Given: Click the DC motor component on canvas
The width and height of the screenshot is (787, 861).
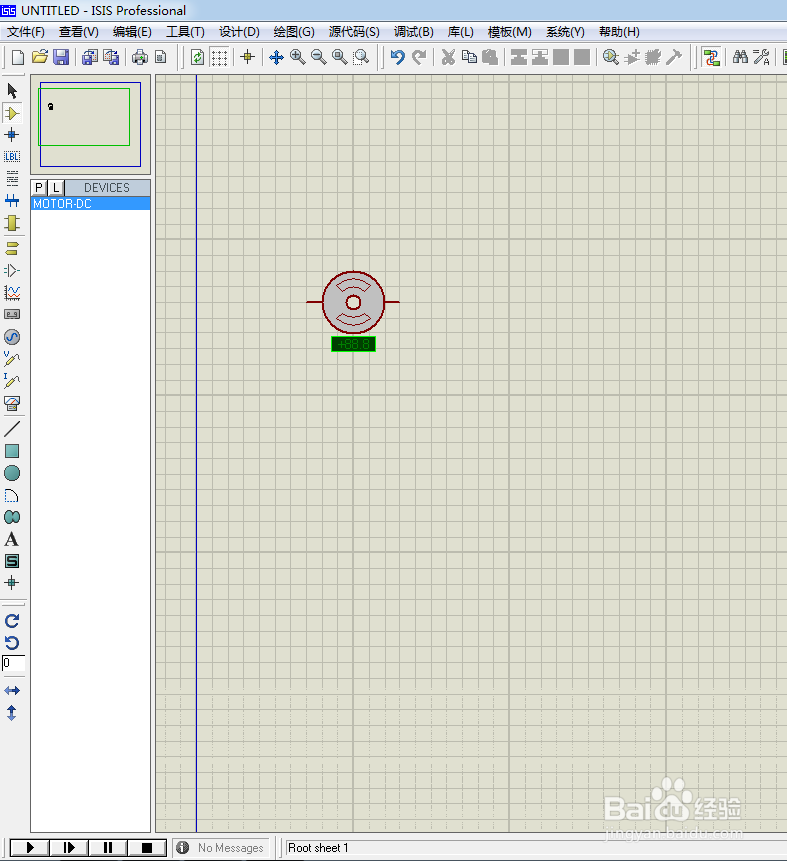Looking at the screenshot, I should tap(353, 303).
